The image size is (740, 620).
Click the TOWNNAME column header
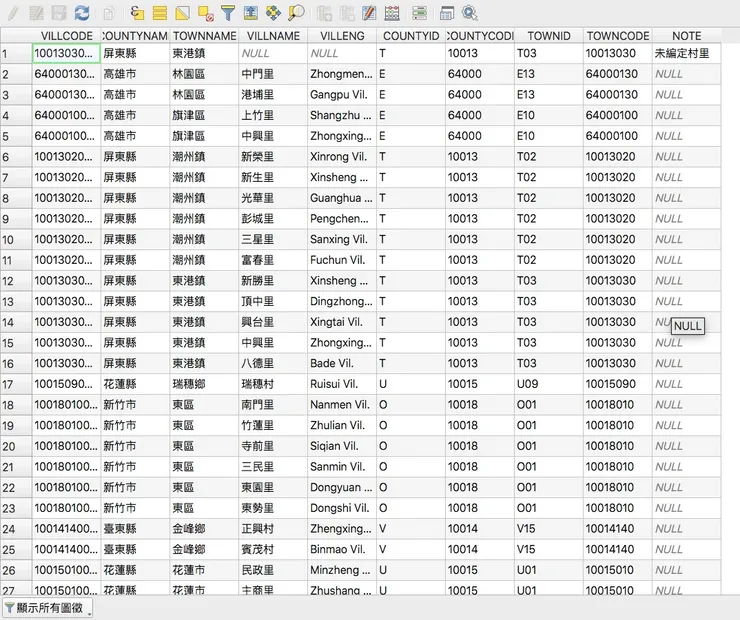[204, 36]
